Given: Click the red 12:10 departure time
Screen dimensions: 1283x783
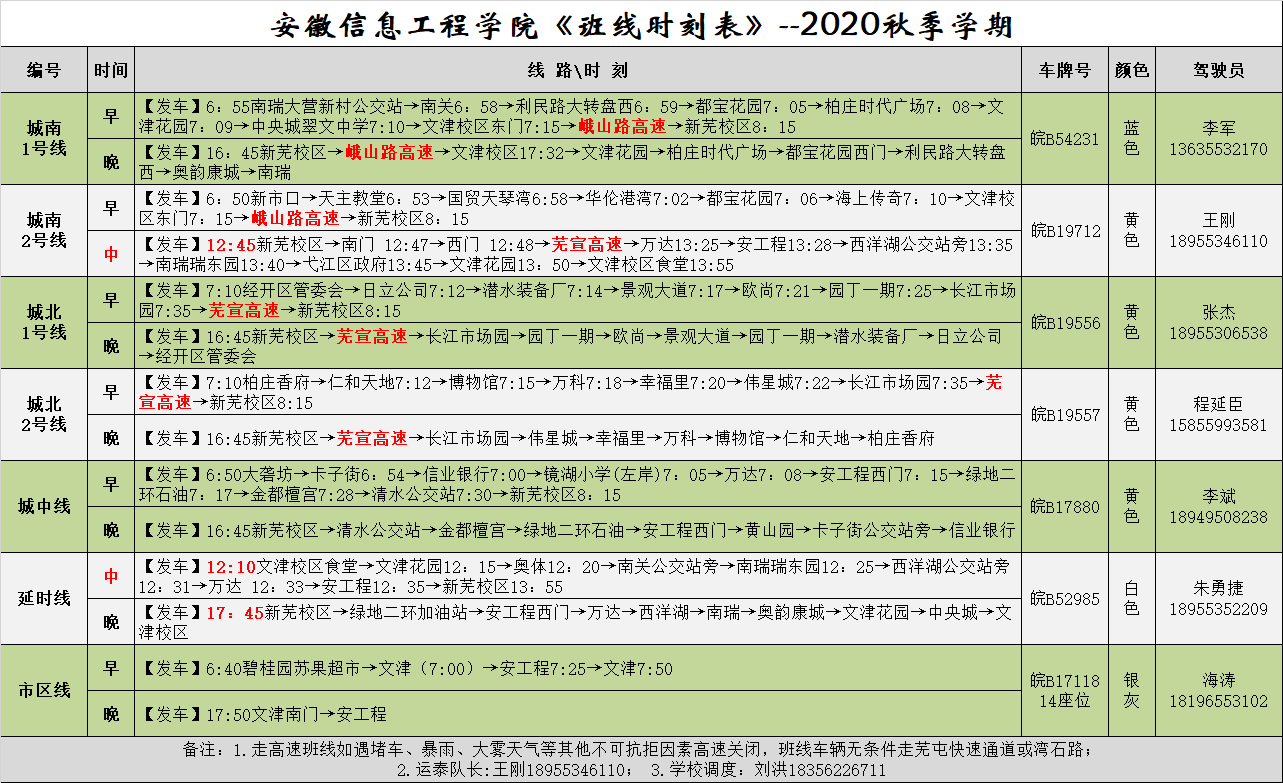Looking at the screenshot, I should tap(231, 567).
